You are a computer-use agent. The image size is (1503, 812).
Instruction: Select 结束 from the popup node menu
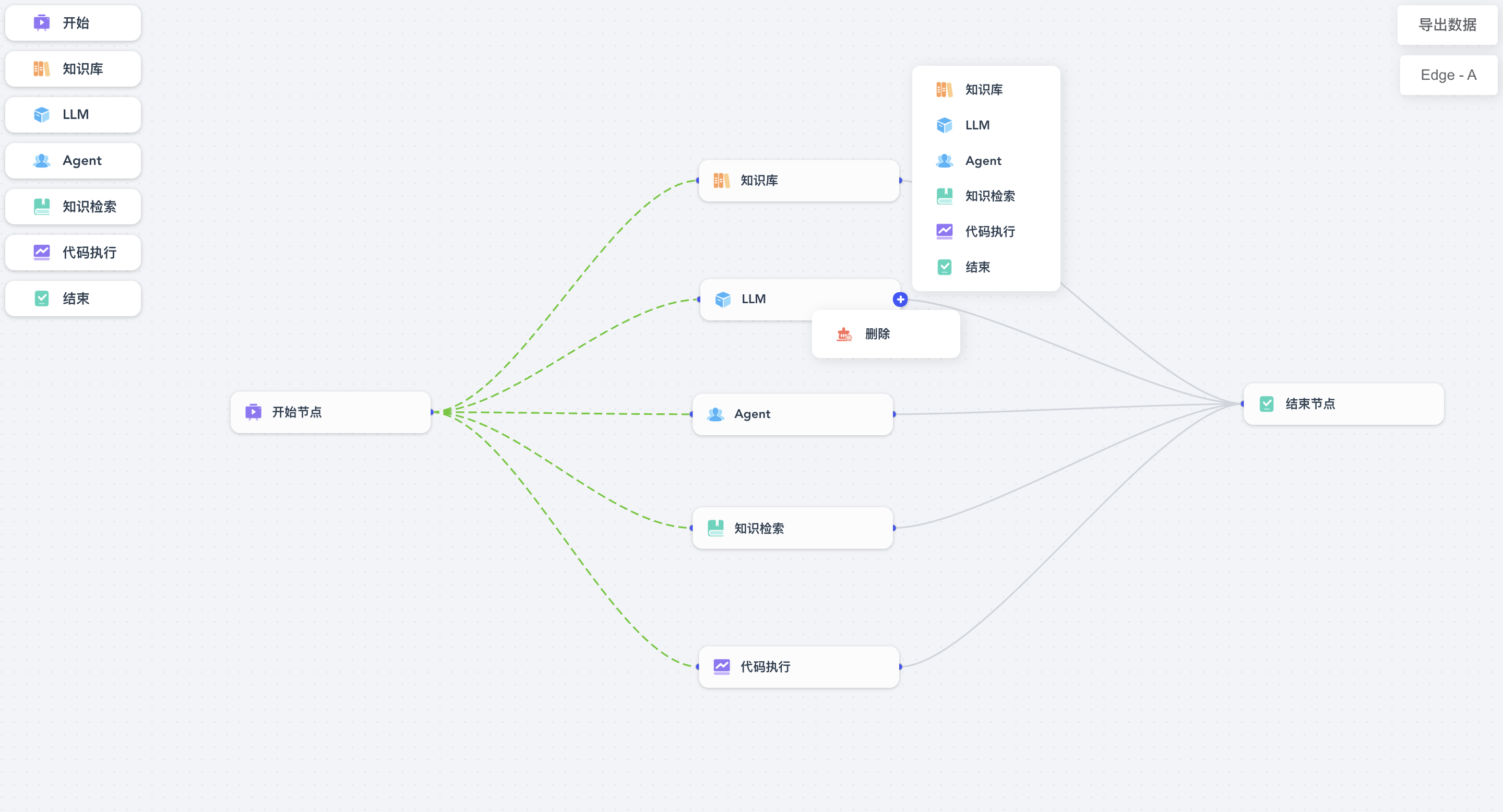tap(977, 267)
